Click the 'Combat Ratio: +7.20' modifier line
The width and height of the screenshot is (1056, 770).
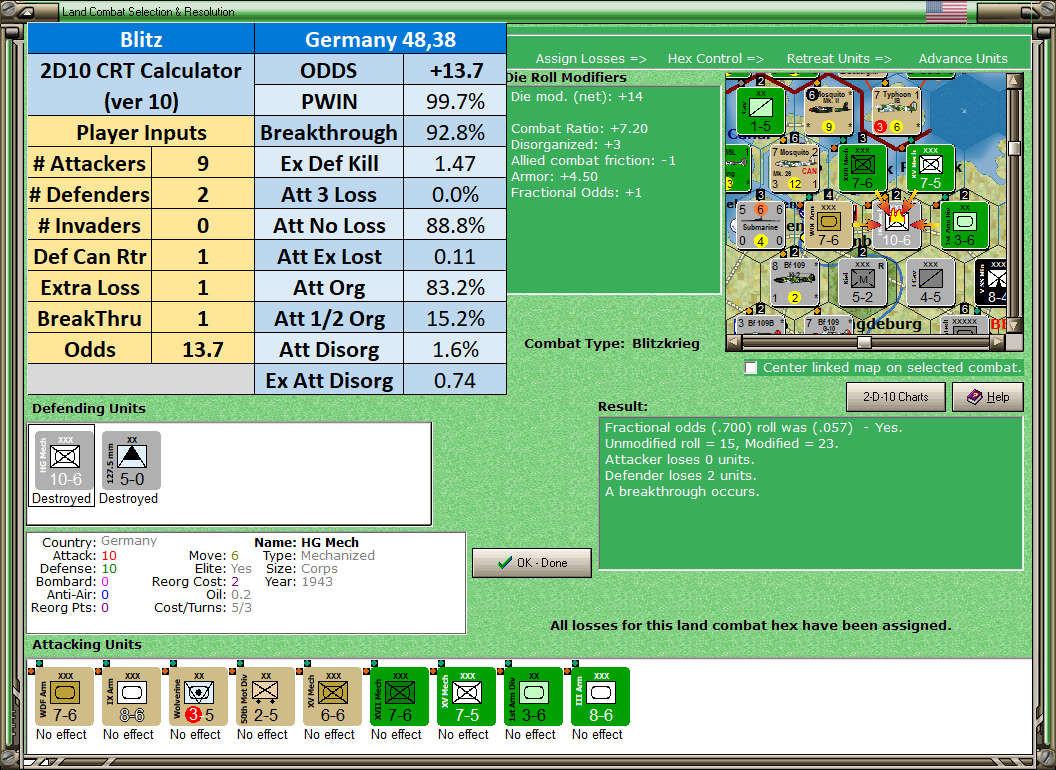click(579, 129)
